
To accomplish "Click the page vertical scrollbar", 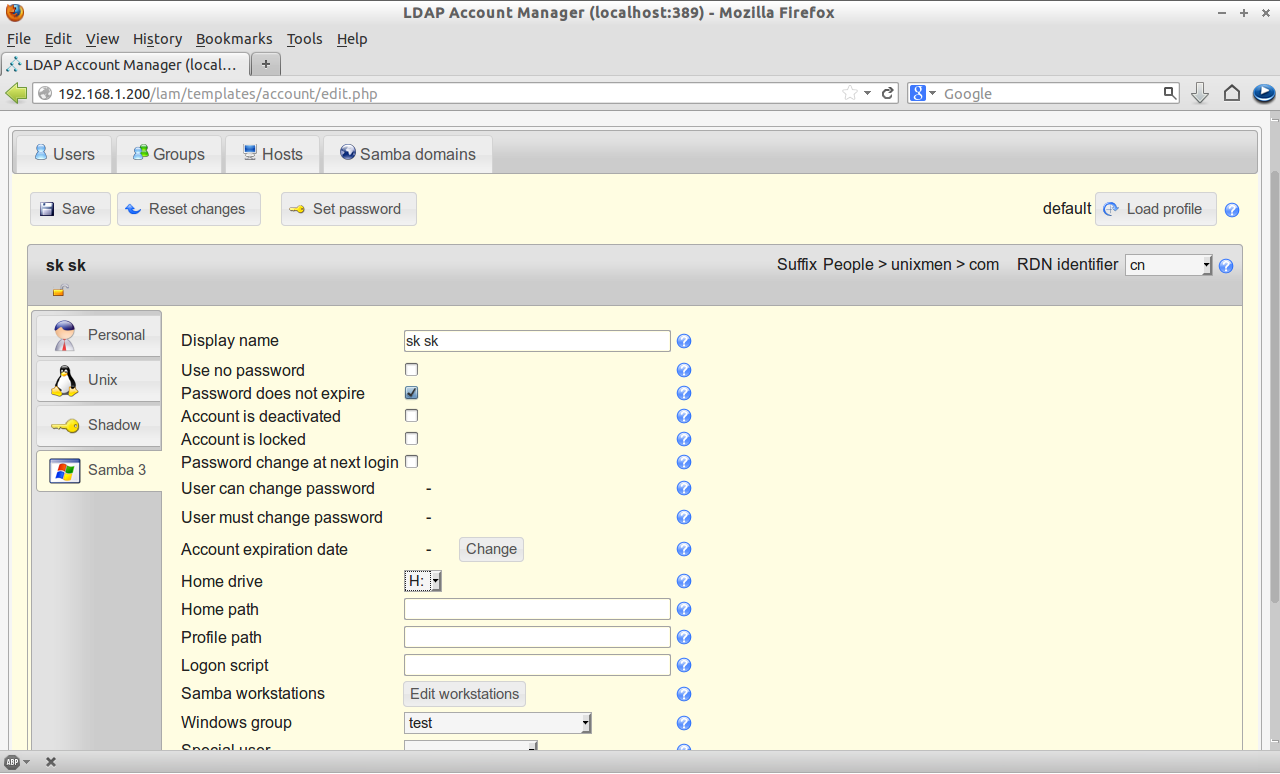I will (1273, 387).
